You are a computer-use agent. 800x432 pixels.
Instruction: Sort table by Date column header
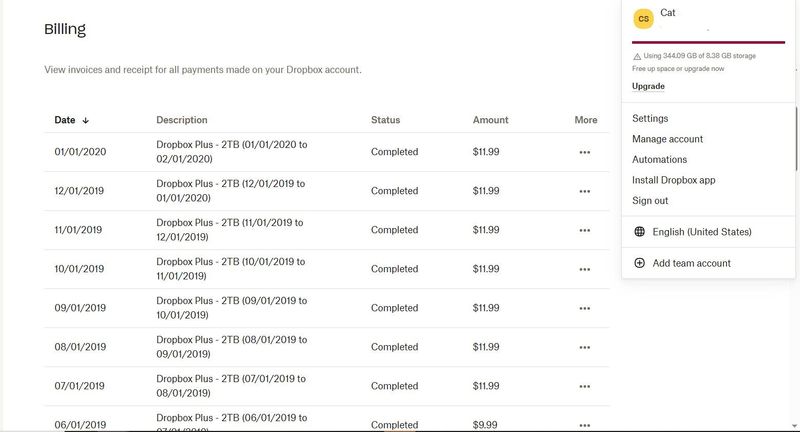coord(65,120)
